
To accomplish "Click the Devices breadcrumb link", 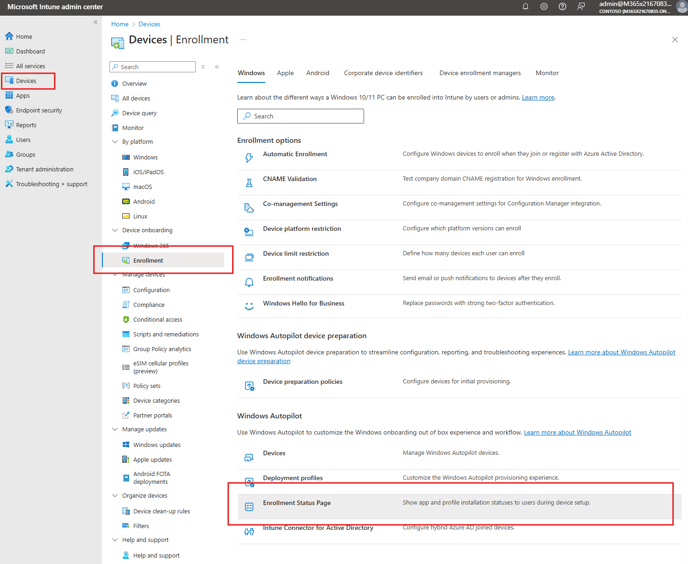I will coord(150,24).
